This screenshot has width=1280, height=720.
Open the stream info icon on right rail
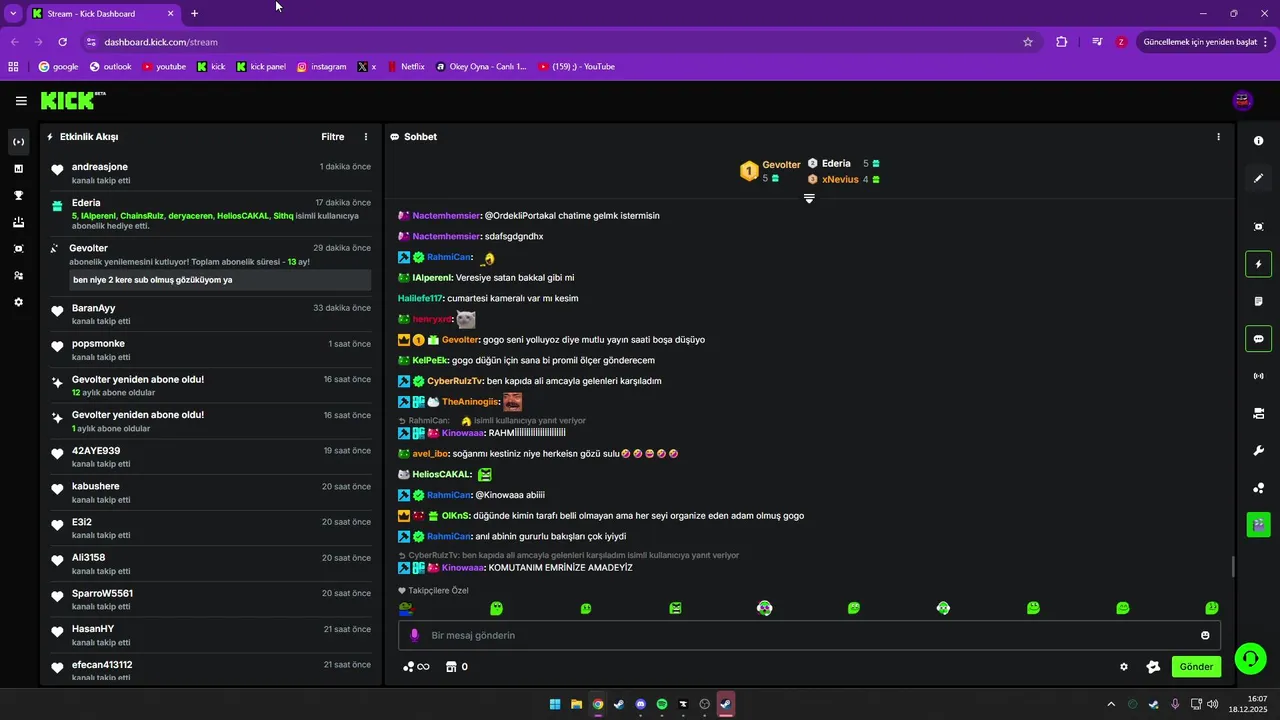(x=1258, y=141)
